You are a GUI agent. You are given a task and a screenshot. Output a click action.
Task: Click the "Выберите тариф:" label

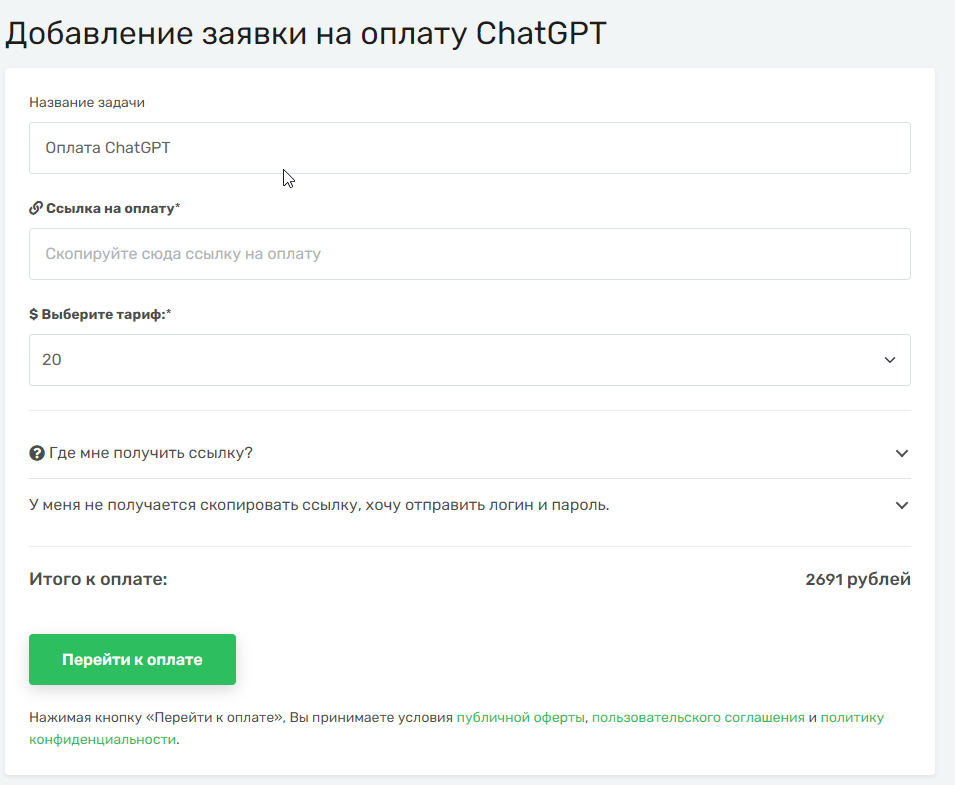pyautogui.click(x=104, y=314)
